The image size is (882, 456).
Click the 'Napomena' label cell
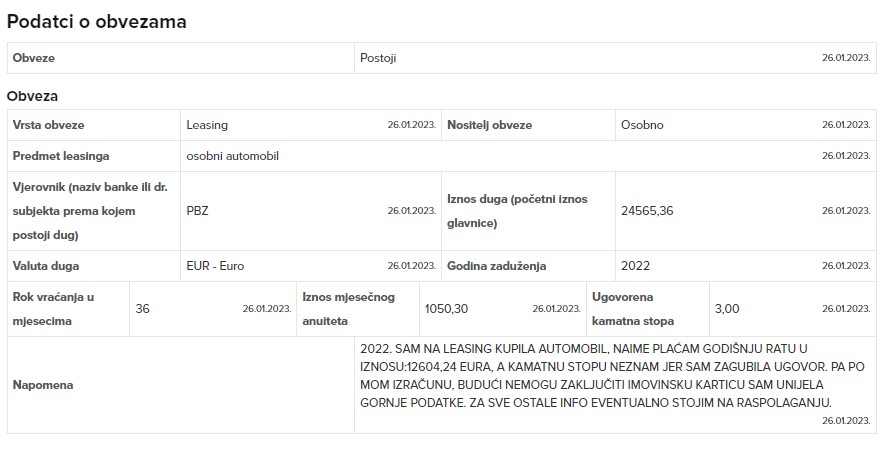[x=181, y=385]
